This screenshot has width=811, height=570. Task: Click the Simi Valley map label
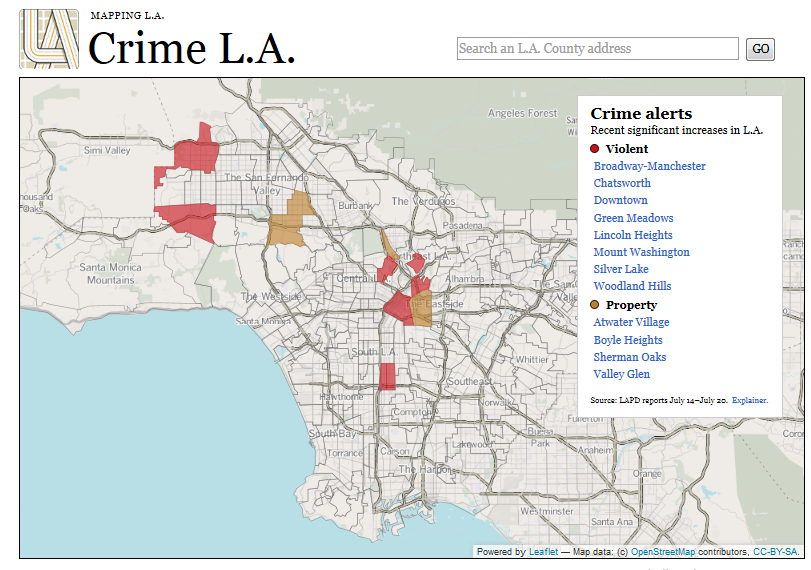pos(107,151)
